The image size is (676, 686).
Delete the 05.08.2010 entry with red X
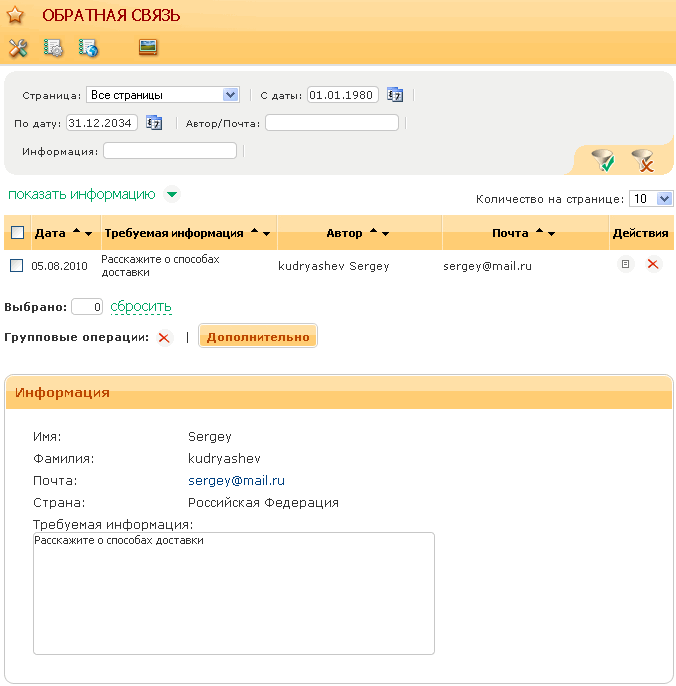point(653,265)
